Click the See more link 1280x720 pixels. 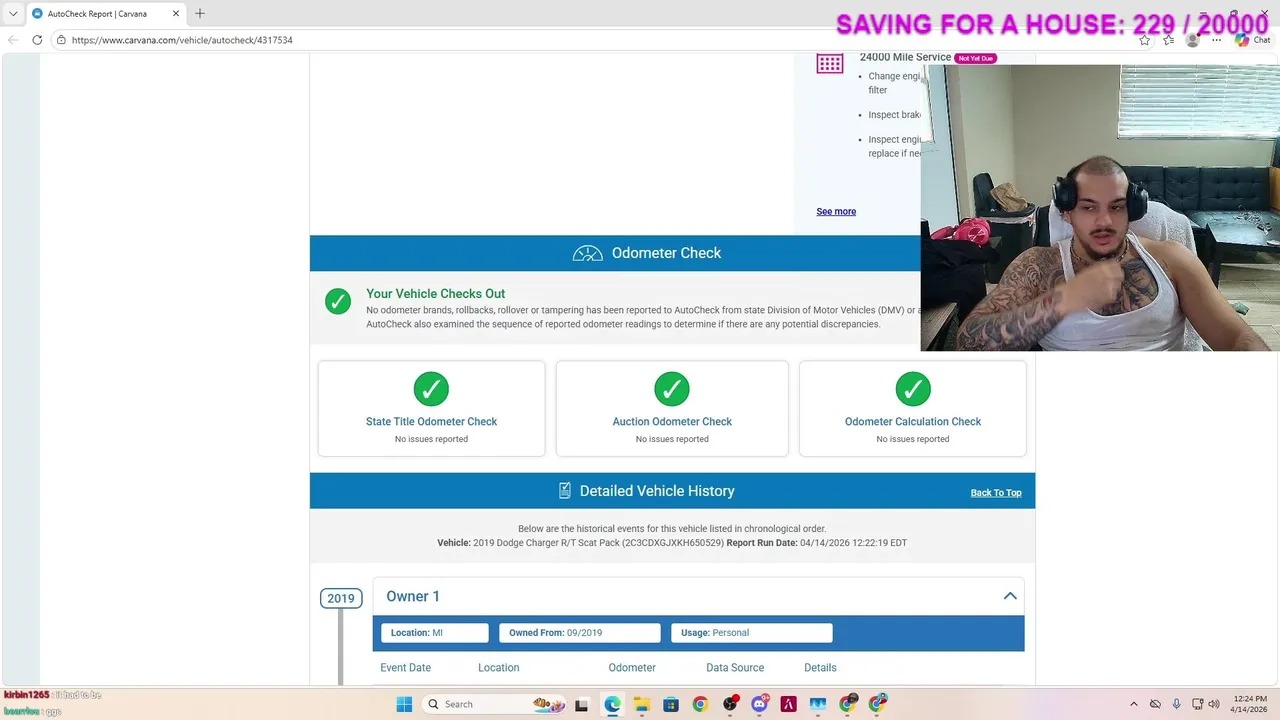[x=836, y=211]
